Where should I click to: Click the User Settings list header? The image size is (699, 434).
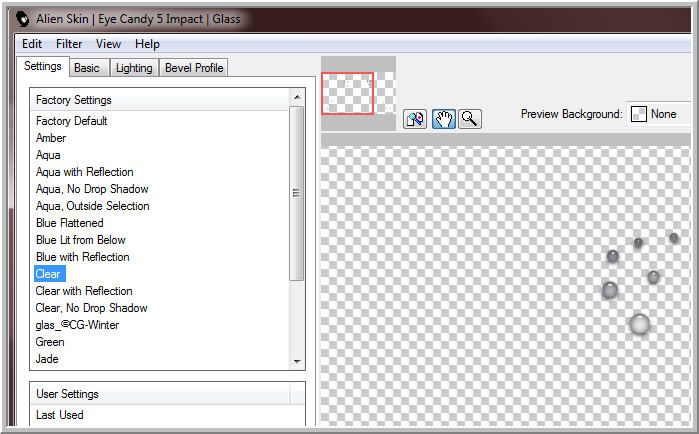(160, 394)
